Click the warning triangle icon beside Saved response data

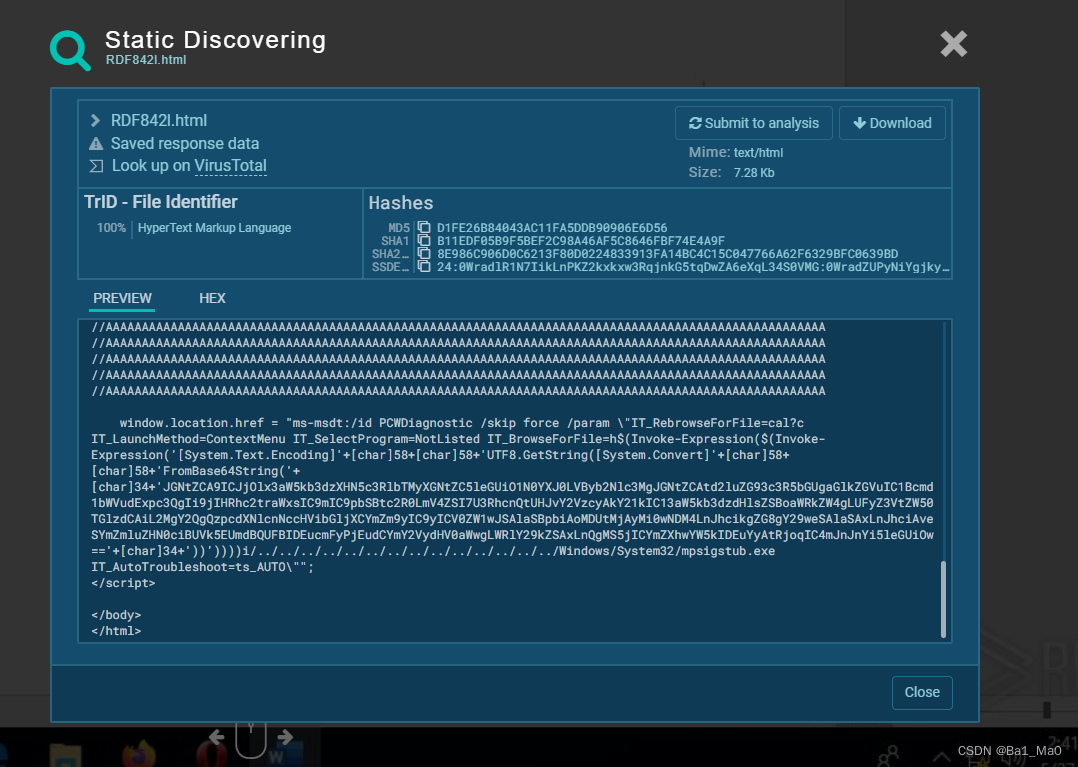(x=96, y=144)
